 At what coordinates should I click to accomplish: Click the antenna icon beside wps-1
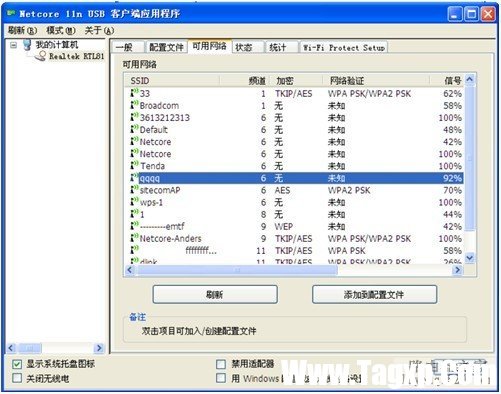(134, 202)
